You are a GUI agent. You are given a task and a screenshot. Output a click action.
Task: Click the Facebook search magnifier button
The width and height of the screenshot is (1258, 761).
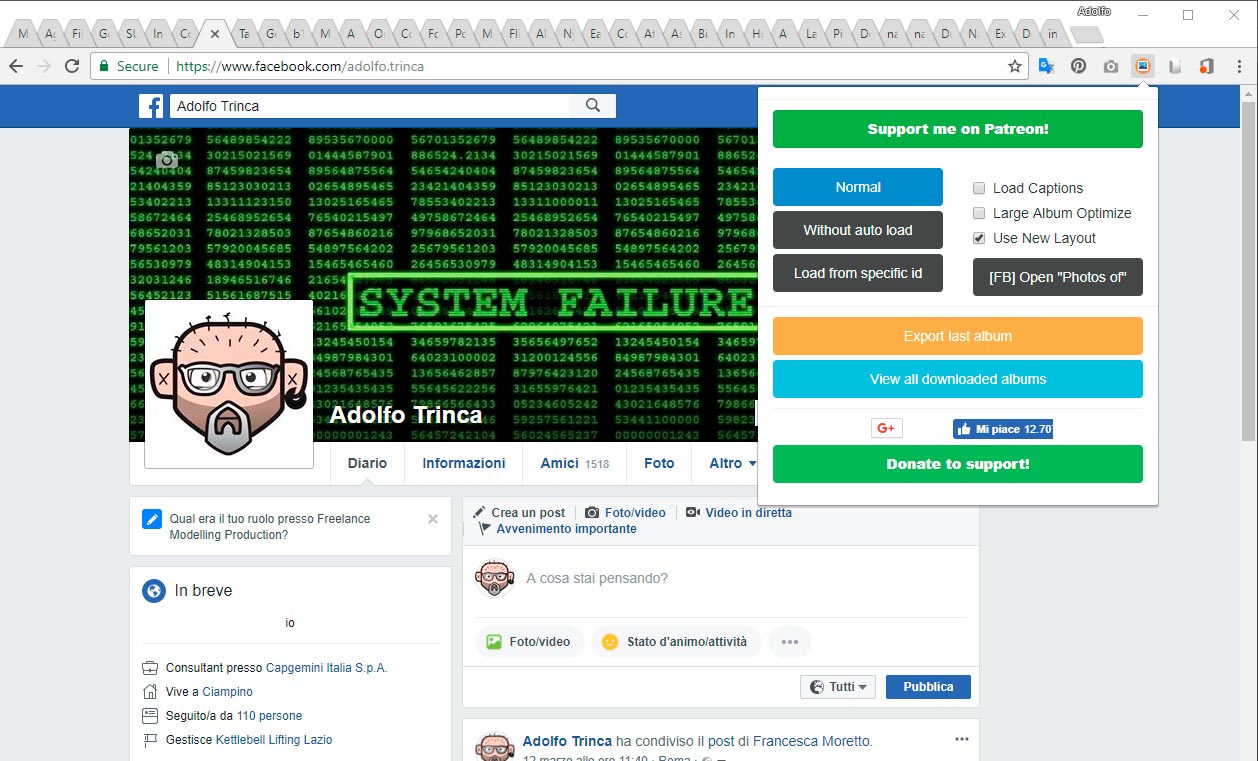pos(593,106)
